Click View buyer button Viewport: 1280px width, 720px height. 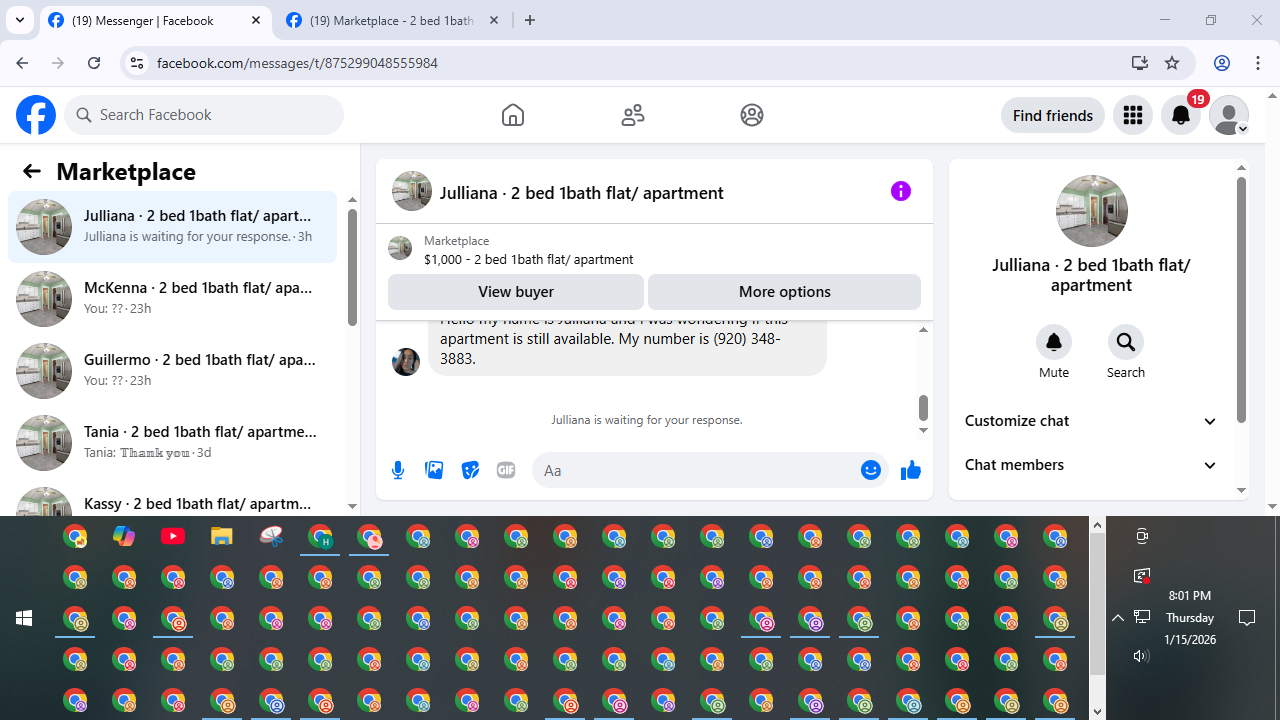(x=516, y=292)
